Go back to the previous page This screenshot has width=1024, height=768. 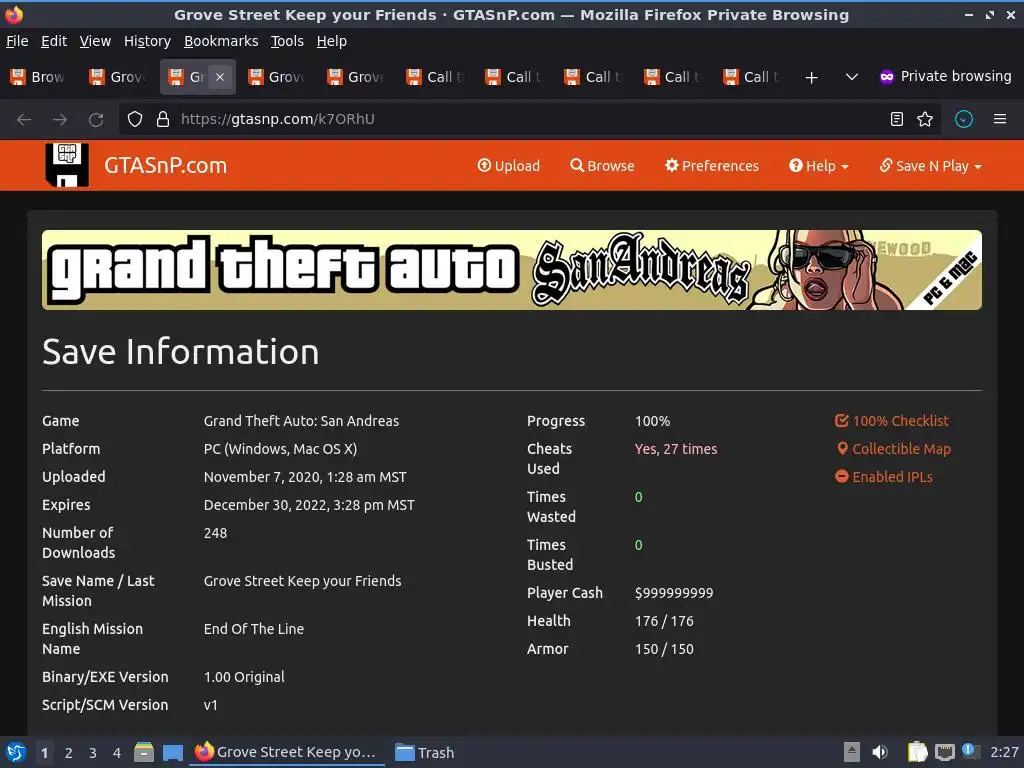click(24, 120)
